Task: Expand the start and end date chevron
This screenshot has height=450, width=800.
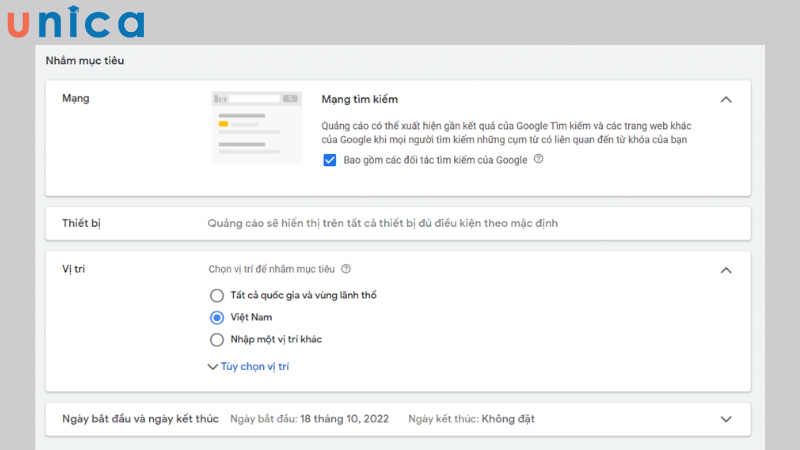Action: [726, 419]
